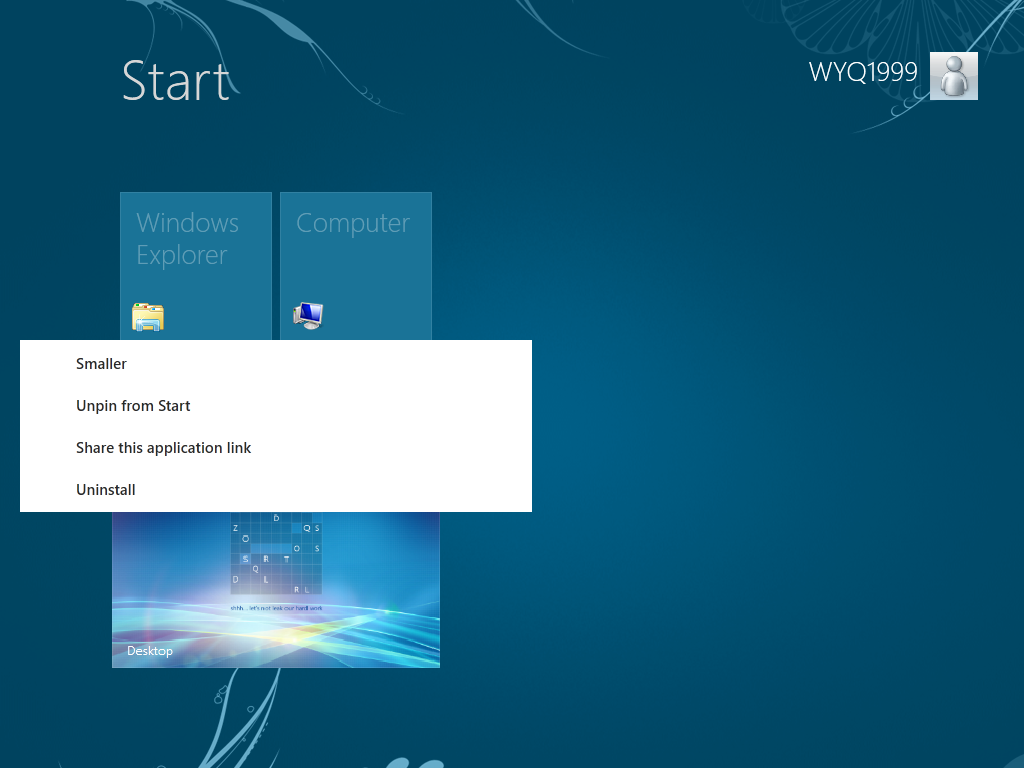Select Share this application link
The width and height of the screenshot is (1024, 768).
click(x=163, y=447)
